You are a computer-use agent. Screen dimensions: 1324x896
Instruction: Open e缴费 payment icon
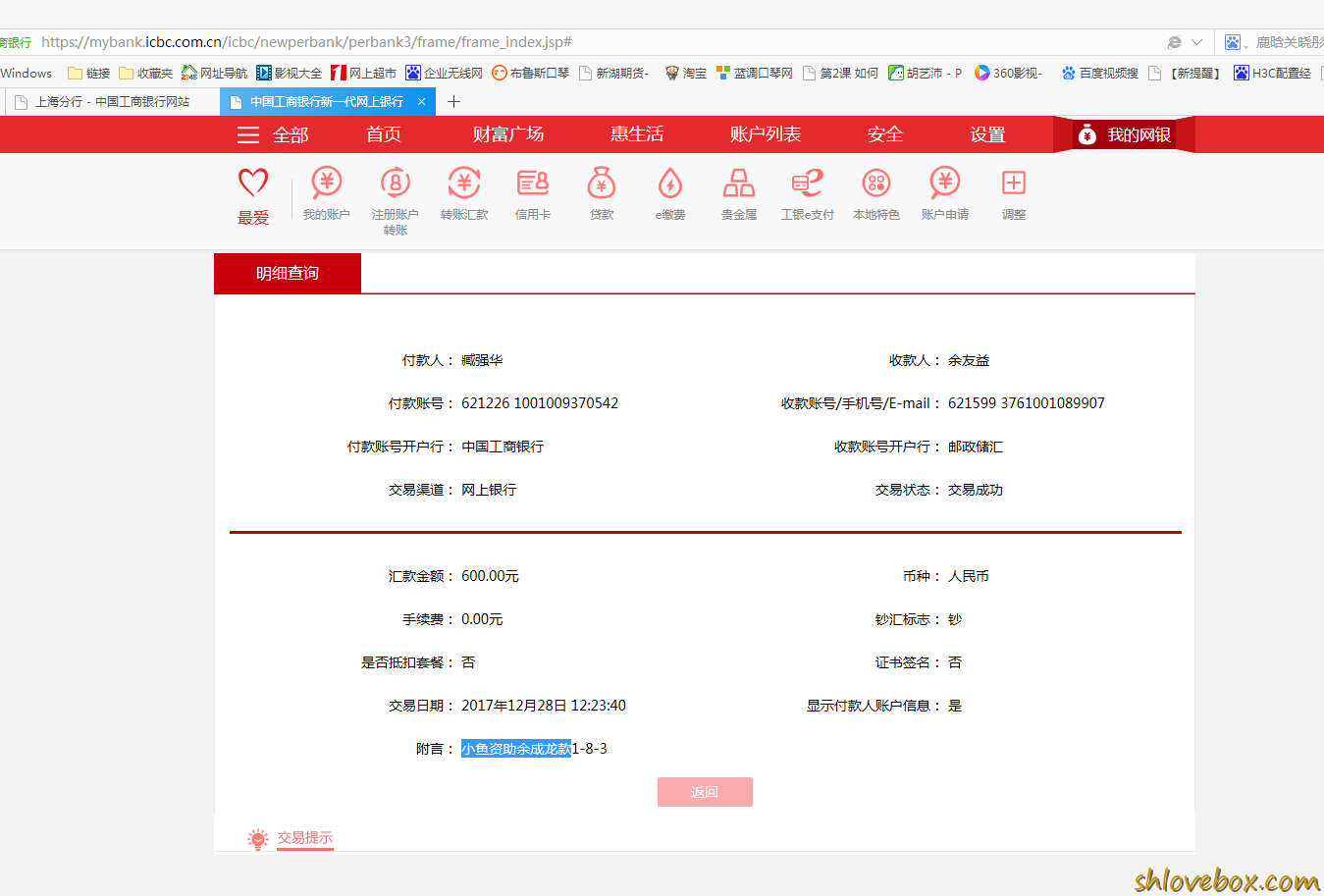(670, 184)
